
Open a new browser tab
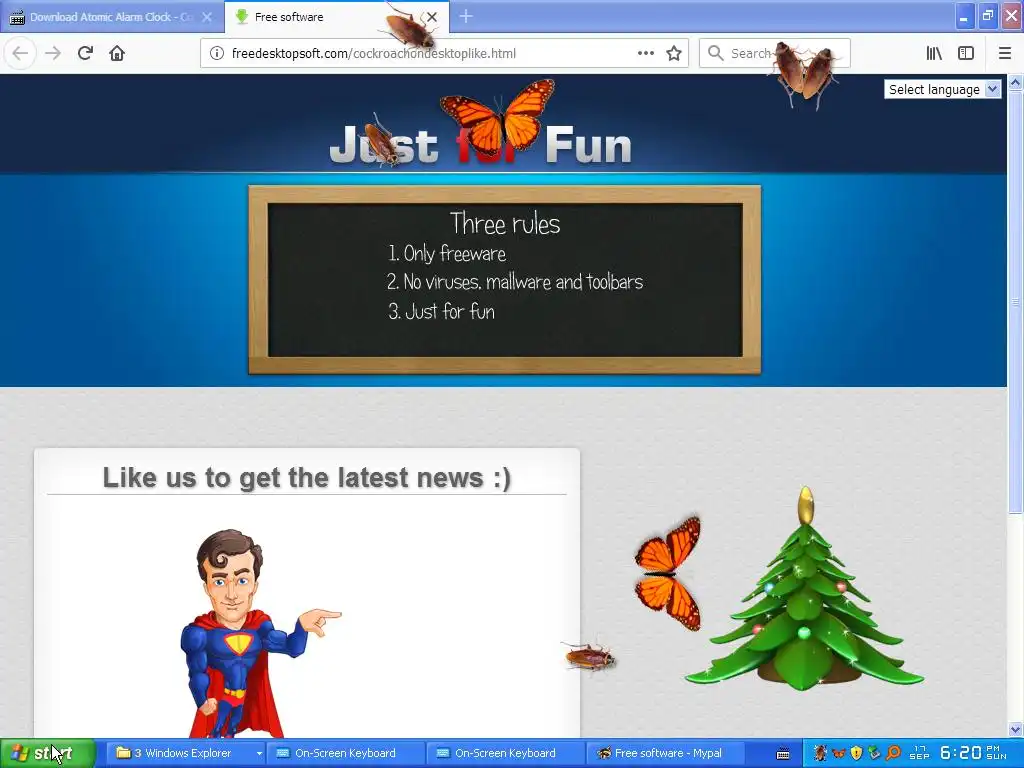click(x=466, y=17)
